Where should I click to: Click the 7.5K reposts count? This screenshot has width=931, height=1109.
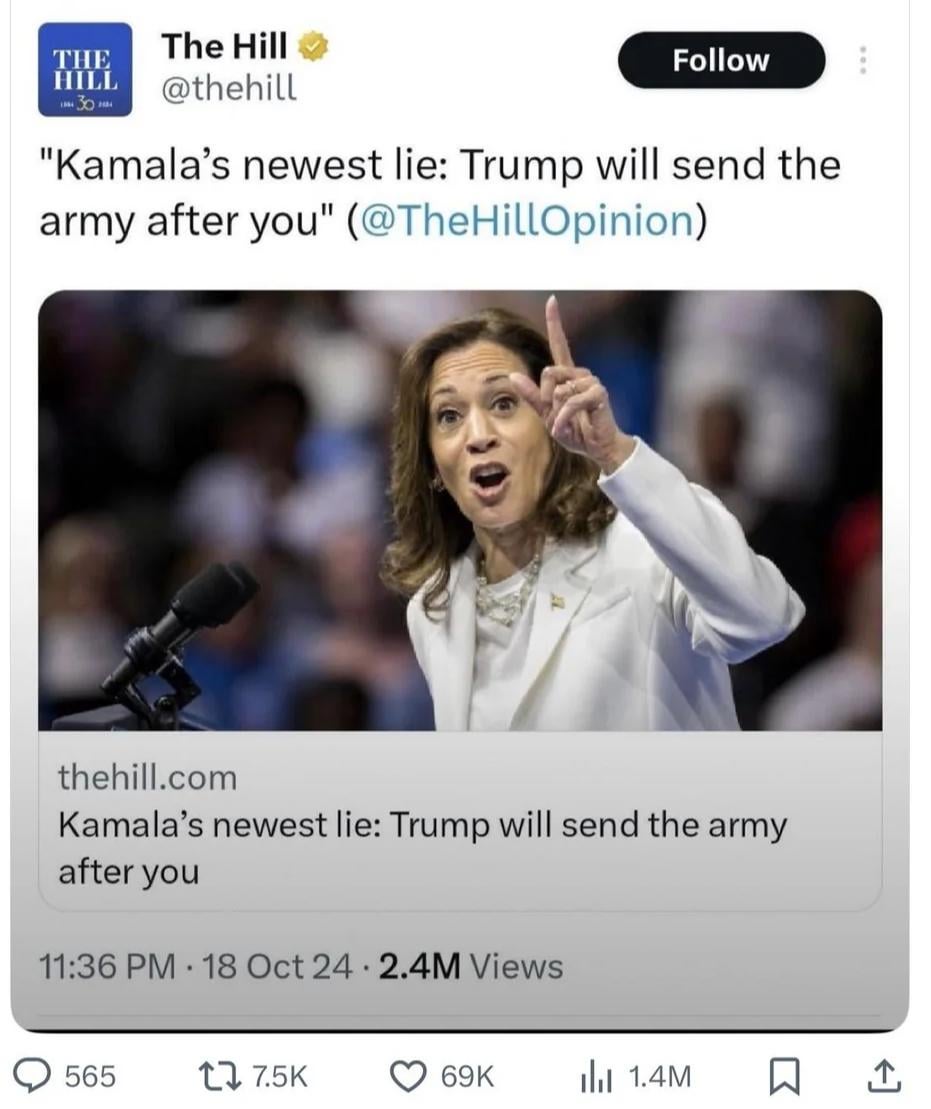pyautogui.click(x=280, y=1076)
